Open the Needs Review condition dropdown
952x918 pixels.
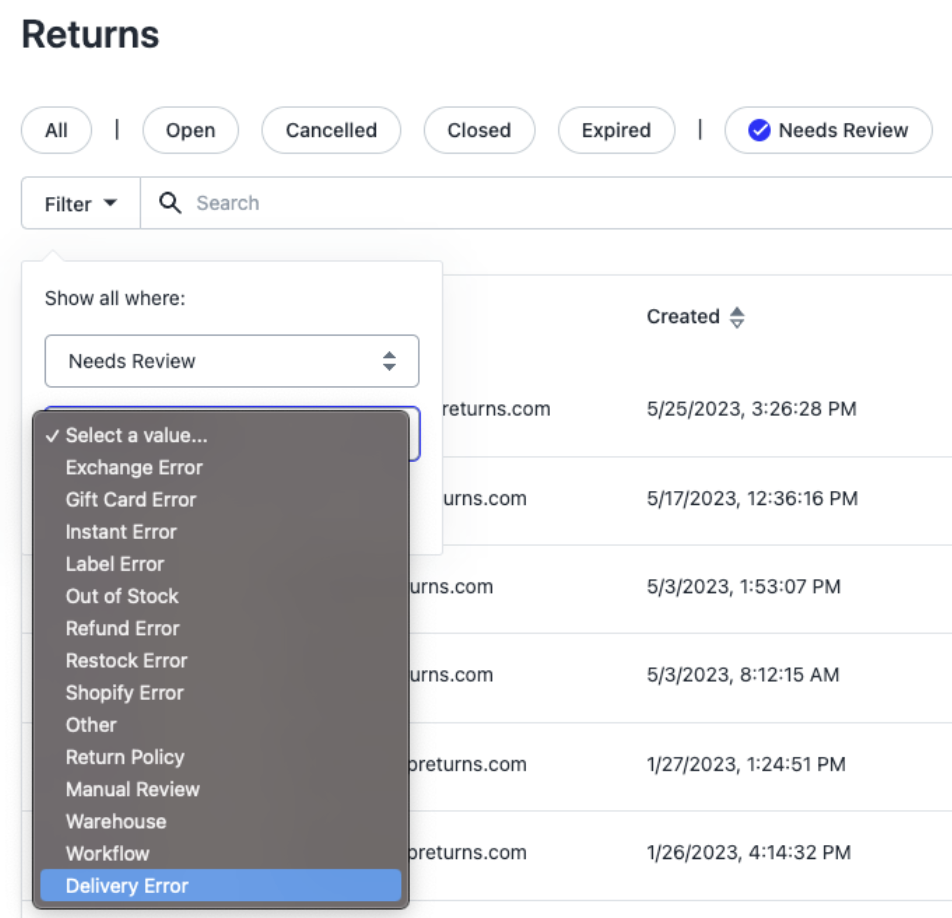[x=231, y=361]
